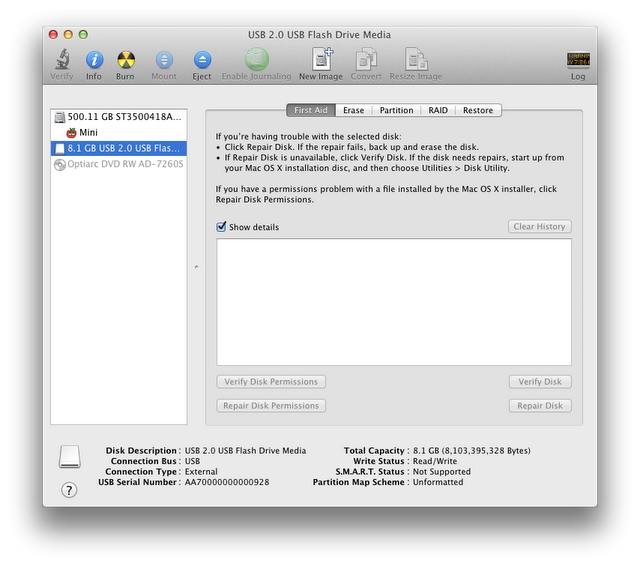Toggle the Show details checkbox
This screenshot has width=640, height=566.
point(221,226)
